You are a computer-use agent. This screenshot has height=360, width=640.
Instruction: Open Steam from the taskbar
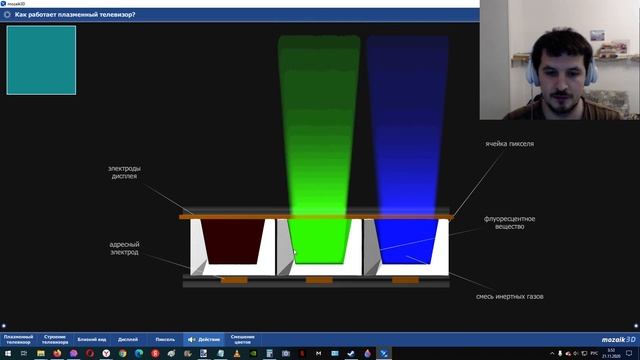(351, 353)
